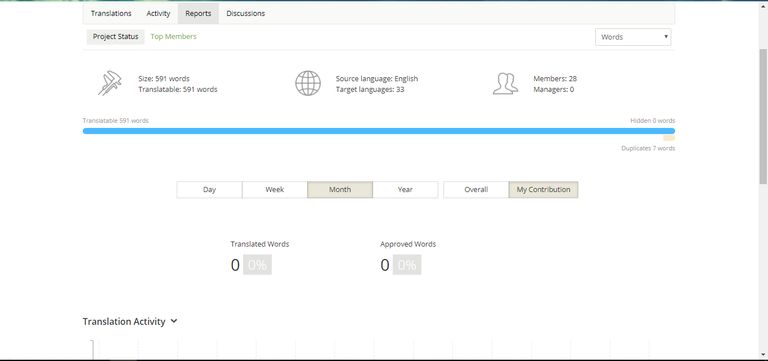768x361 pixels.
Task: Click the Approved Words percentage badge
Action: click(407, 265)
